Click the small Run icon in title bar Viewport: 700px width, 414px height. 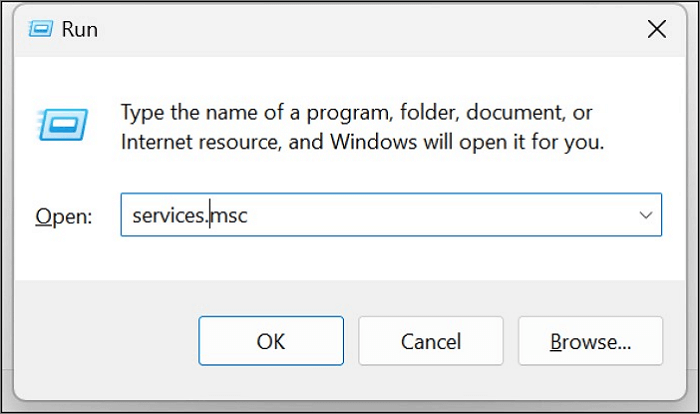[39, 29]
